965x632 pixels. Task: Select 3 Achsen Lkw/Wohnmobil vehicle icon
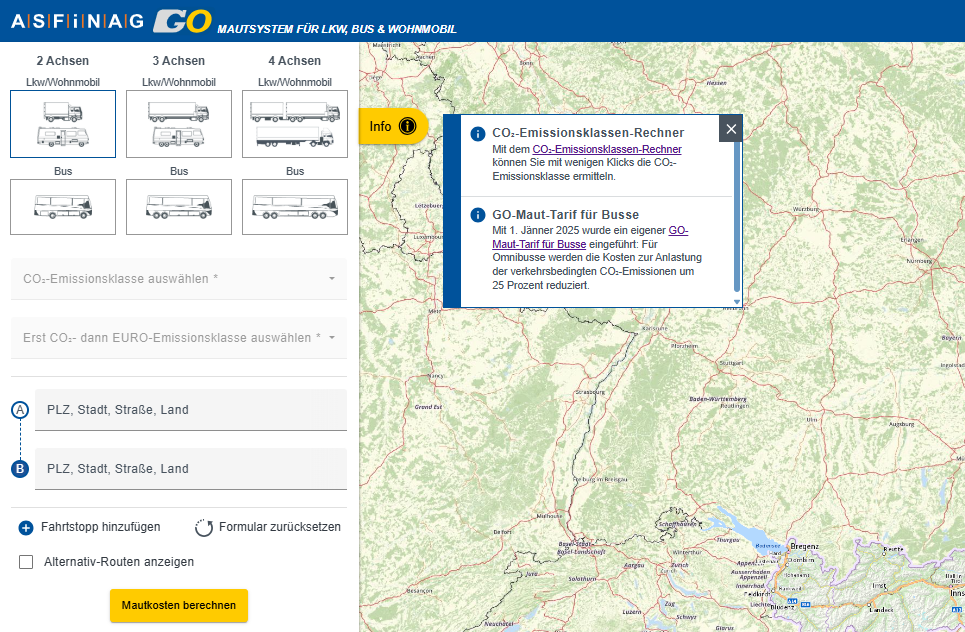[x=179, y=124]
